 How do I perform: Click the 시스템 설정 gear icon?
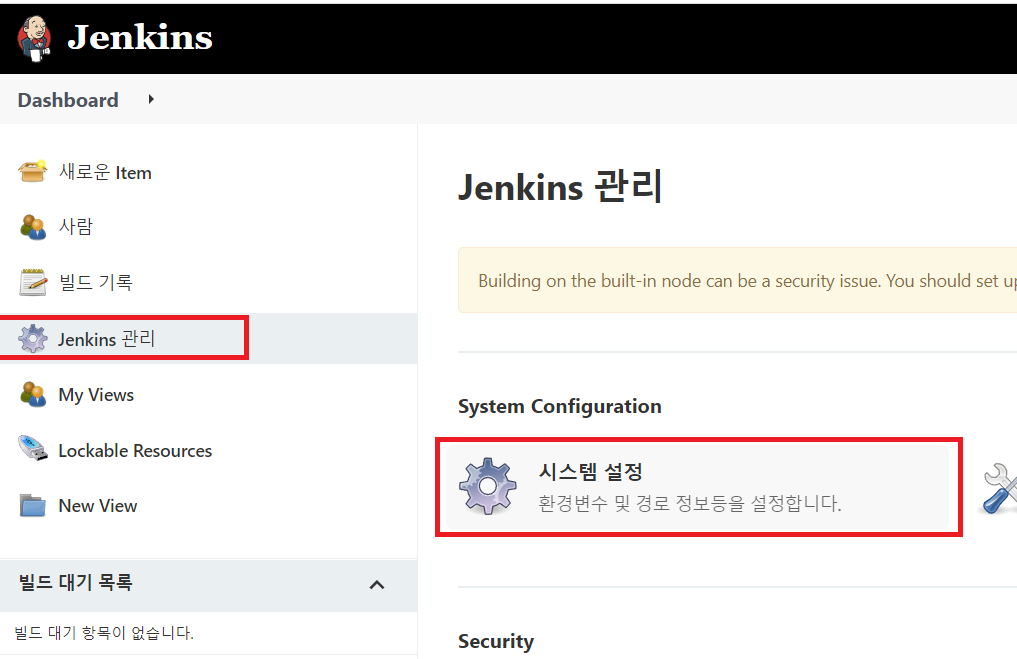[x=488, y=486]
